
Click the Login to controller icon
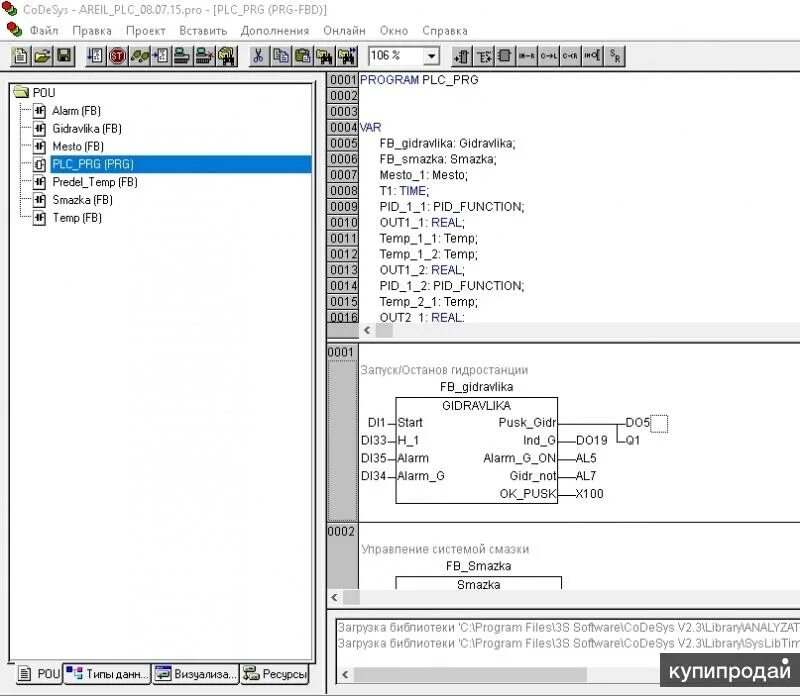click(x=182, y=56)
